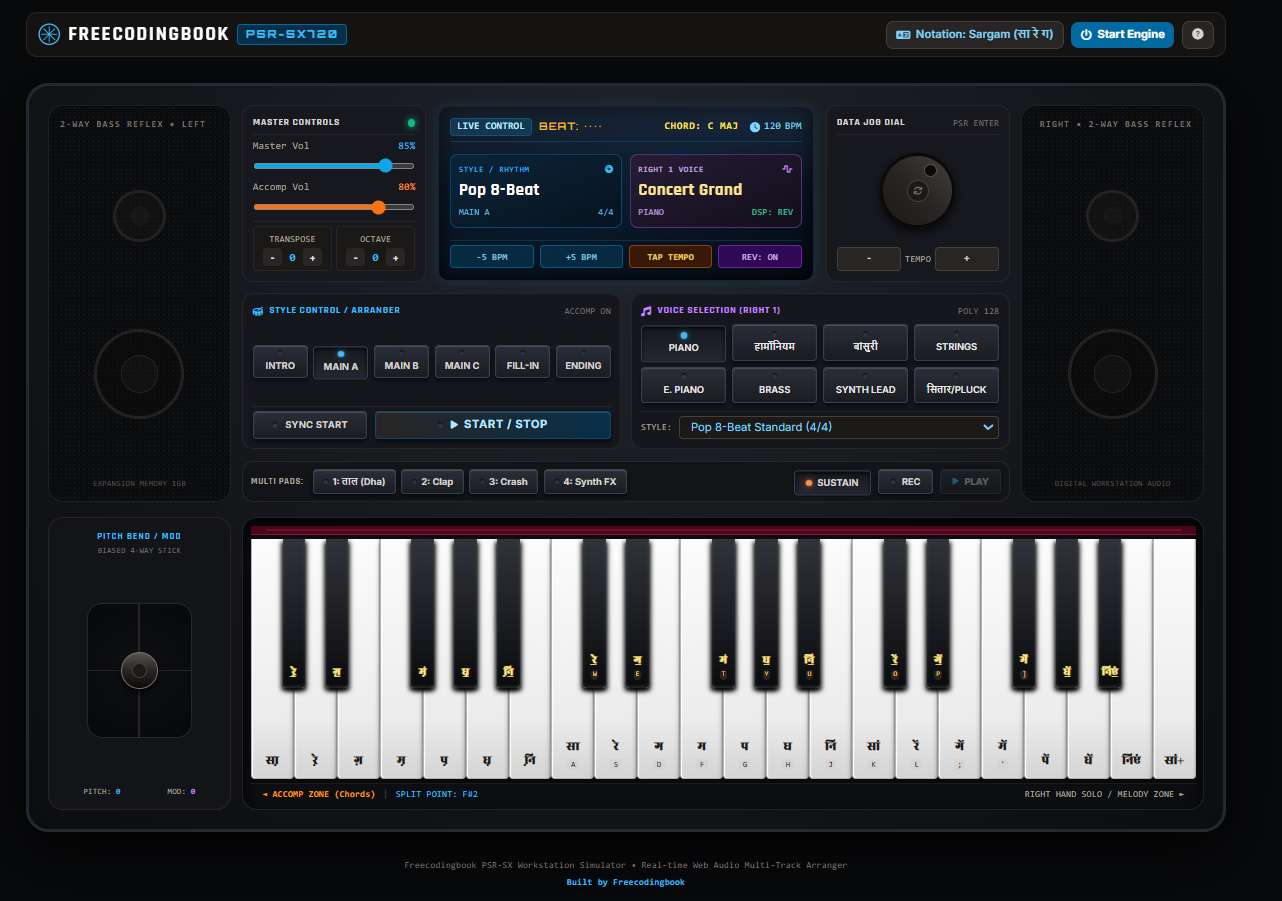This screenshot has height=901, width=1282.
Task: Decrease octave with minus button
Action: 356,258
